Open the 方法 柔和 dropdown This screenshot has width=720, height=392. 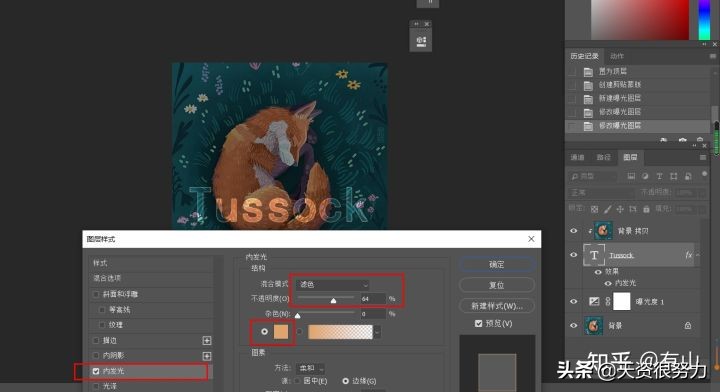coord(311,368)
